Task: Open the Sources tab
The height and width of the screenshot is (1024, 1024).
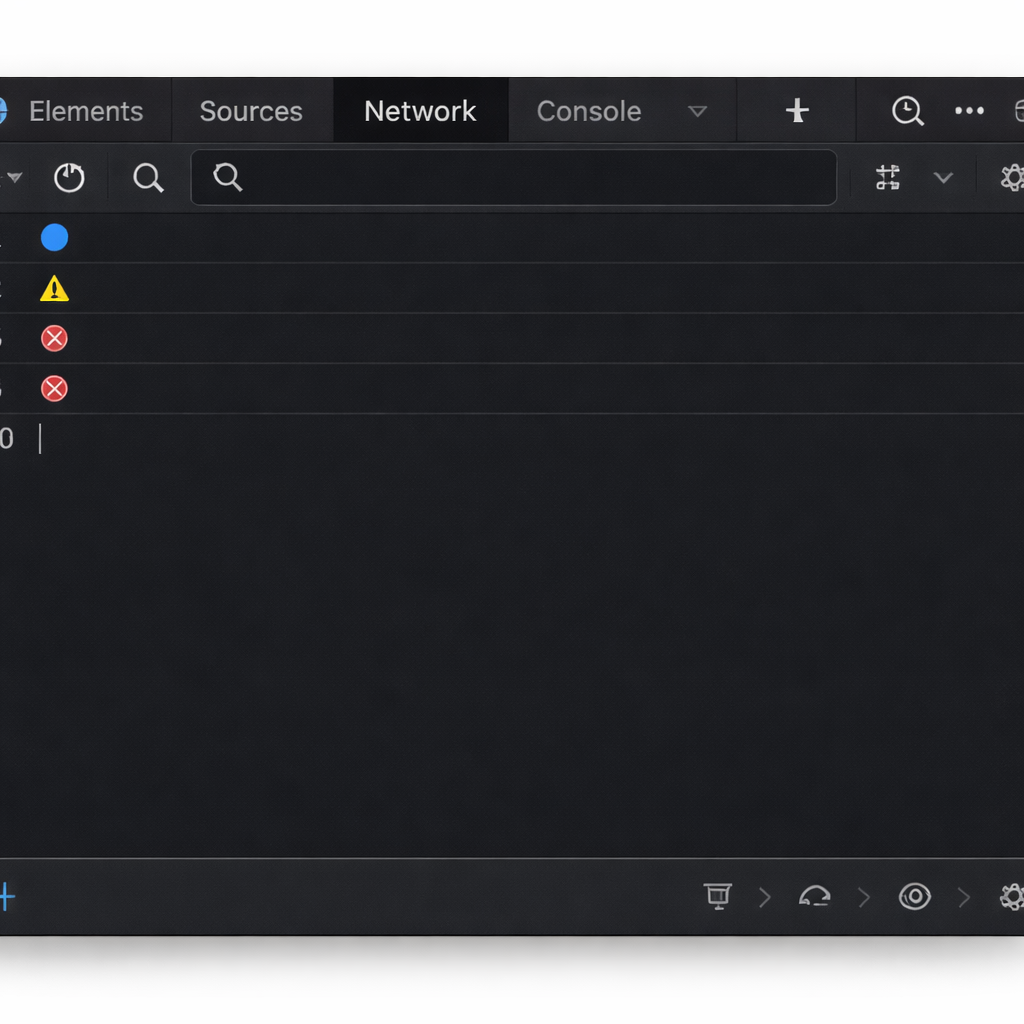Action: pos(250,111)
